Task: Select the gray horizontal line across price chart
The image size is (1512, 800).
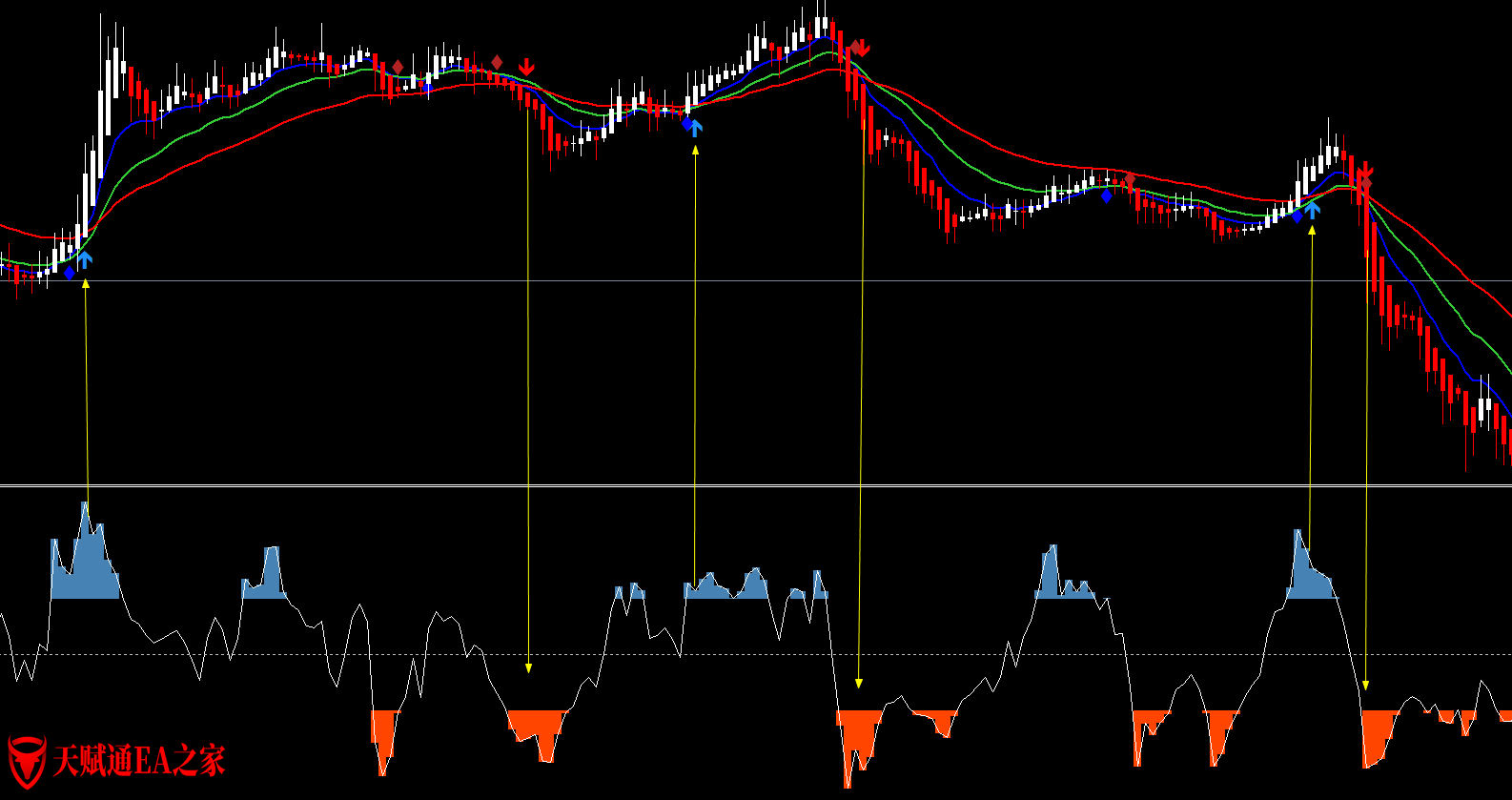Action: (x=756, y=280)
